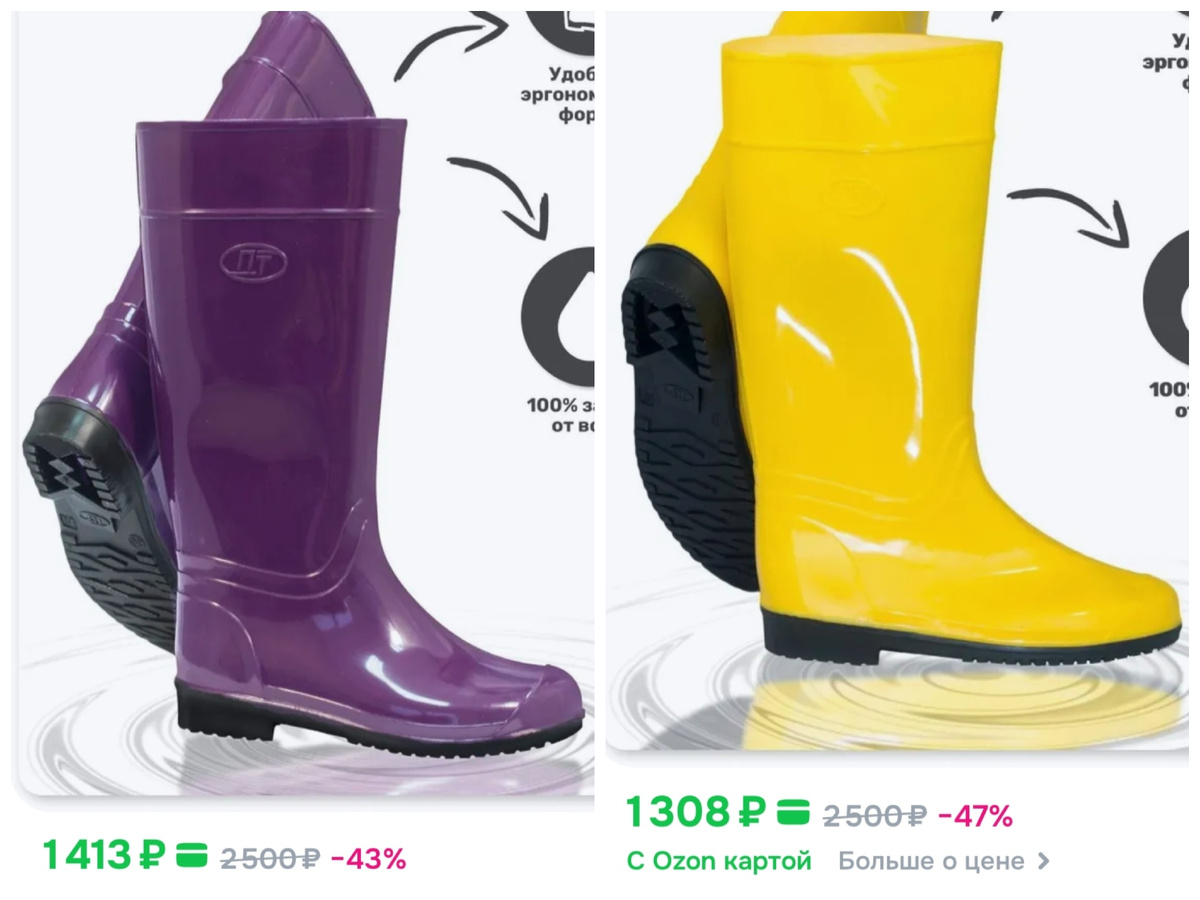Expand the "Больше о цене" chevron
Viewport: 1200px width, 900px height.
[1044, 861]
